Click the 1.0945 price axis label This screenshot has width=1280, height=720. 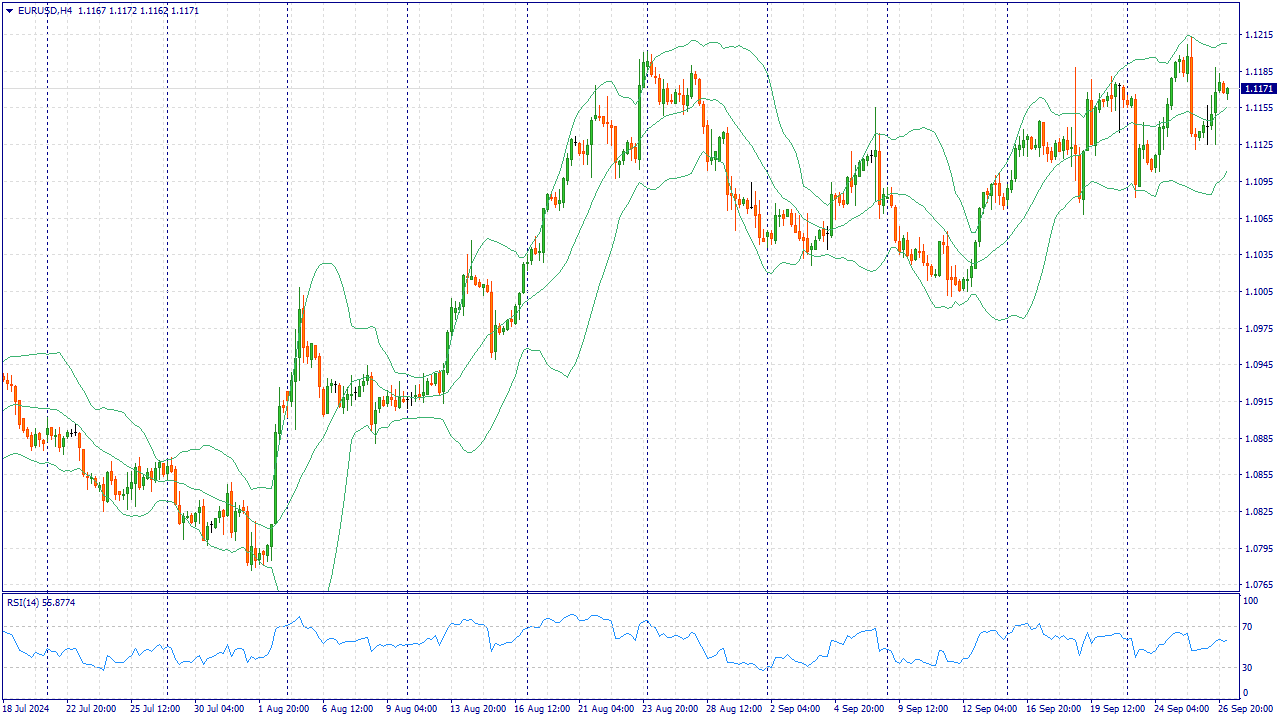[x=1257, y=365]
